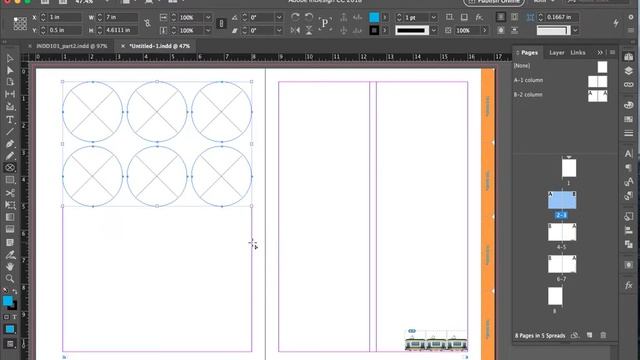Select the Zoom tool magnifier
Screen dimensions: 640x360
coord(10,279)
